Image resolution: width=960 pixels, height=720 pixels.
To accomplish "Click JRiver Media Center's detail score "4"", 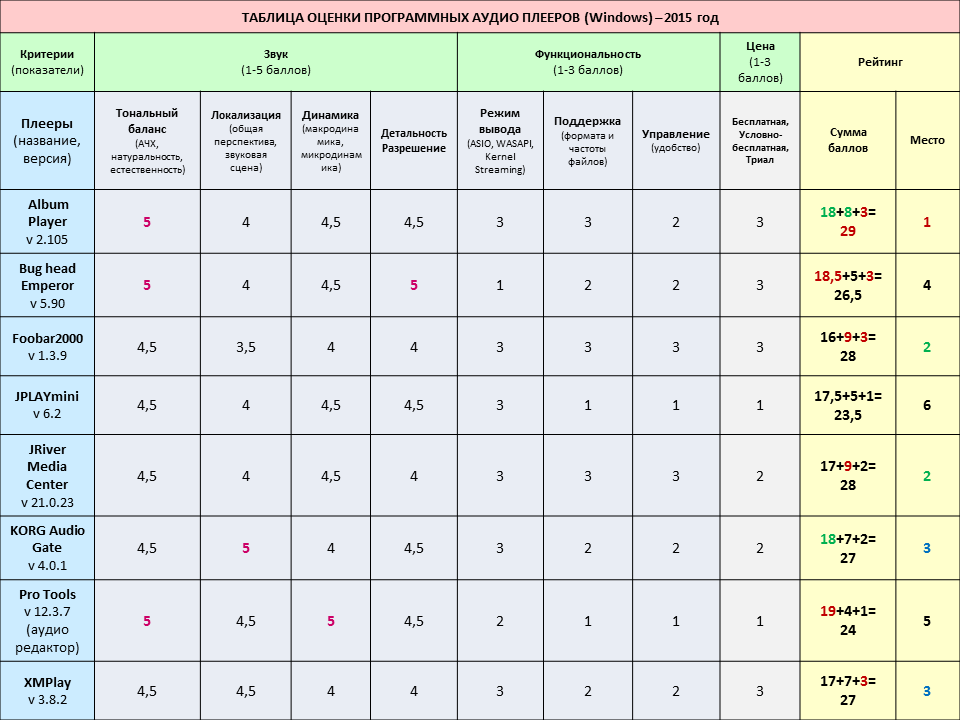I will click(414, 476).
